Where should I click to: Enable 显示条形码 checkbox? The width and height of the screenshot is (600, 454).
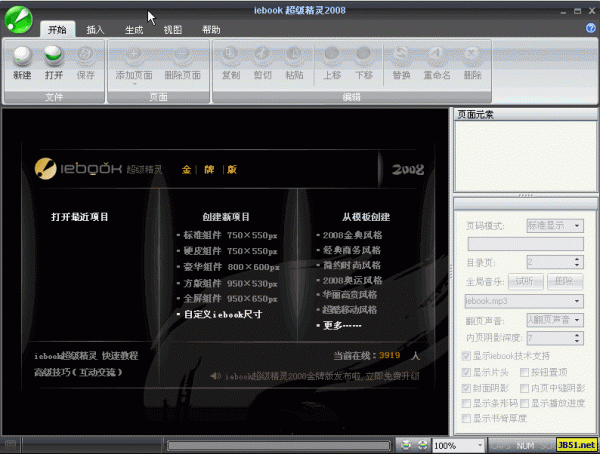[x=466, y=403]
